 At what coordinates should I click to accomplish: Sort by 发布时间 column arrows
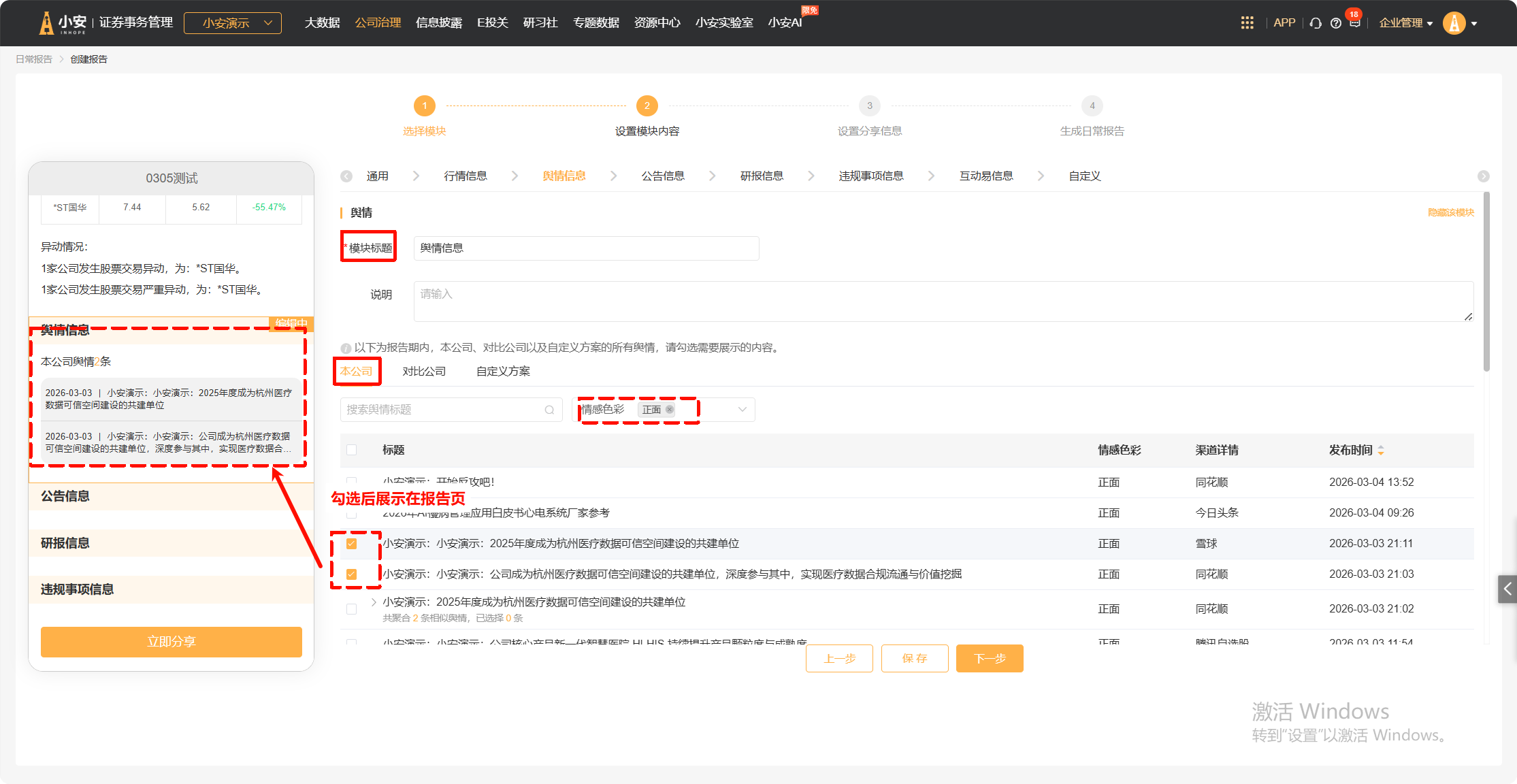(1381, 451)
